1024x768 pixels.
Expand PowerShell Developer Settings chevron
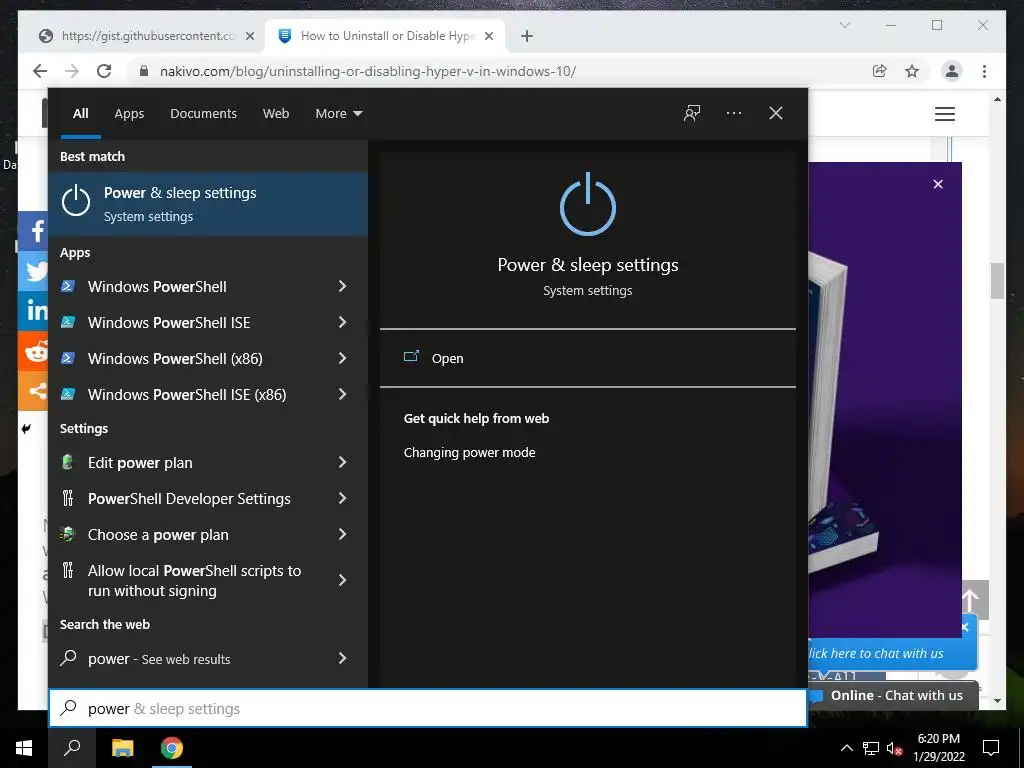342,498
